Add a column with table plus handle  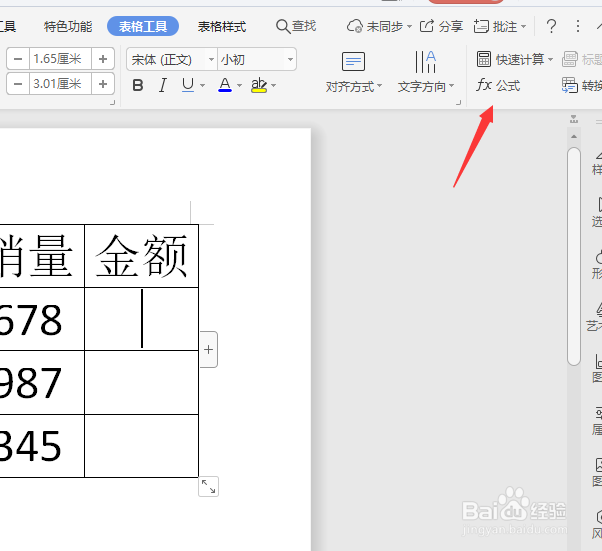(208, 349)
